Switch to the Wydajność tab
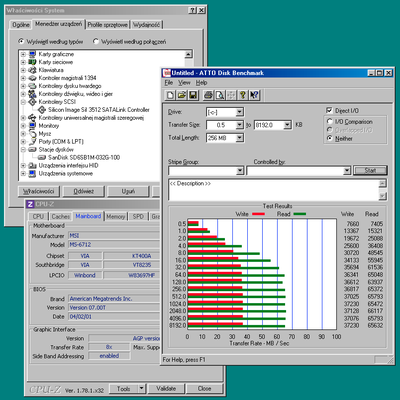The height and width of the screenshot is (400, 400). pyautogui.click(x=146, y=25)
